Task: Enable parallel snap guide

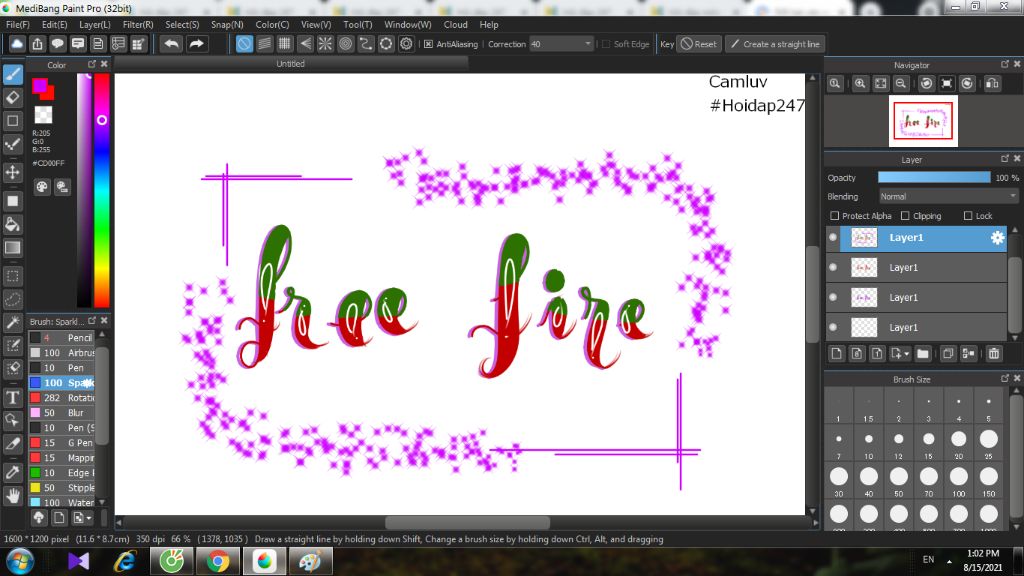Action: 264,44
